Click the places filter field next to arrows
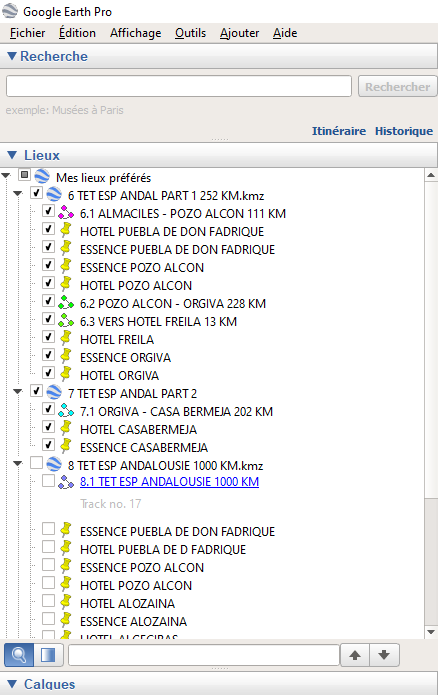 click(x=204, y=655)
